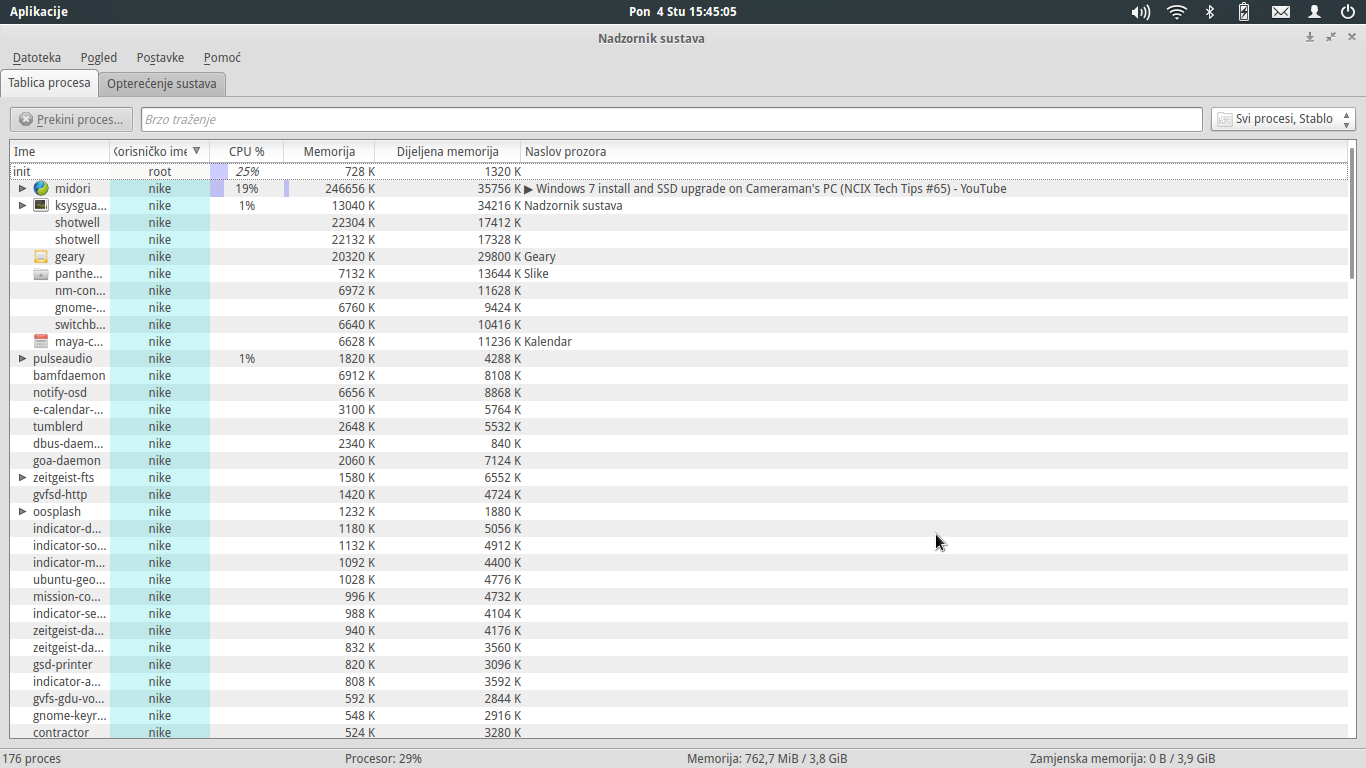Click the Brzo traženje search field
This screenshot has height=768, width=1366.
[x=670, y=119]
